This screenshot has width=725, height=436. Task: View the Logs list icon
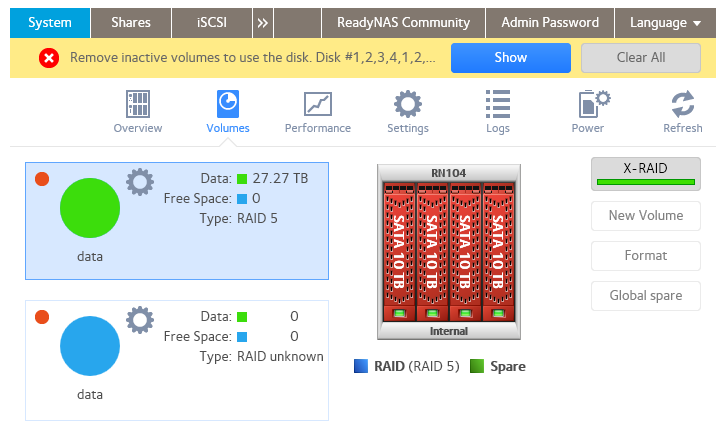click(x=498, y=104)
